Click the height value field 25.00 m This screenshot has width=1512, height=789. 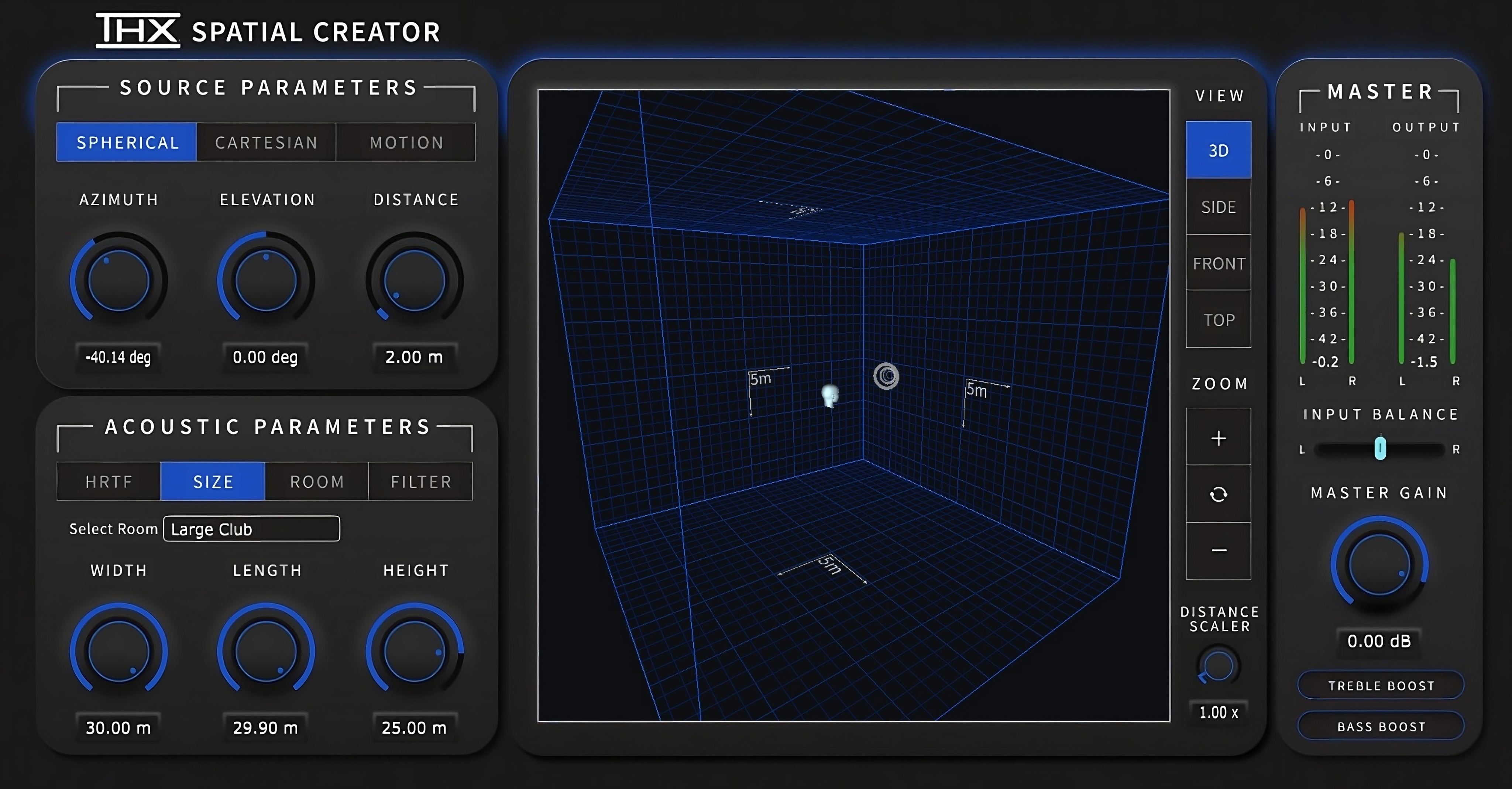tap(415, 728)
